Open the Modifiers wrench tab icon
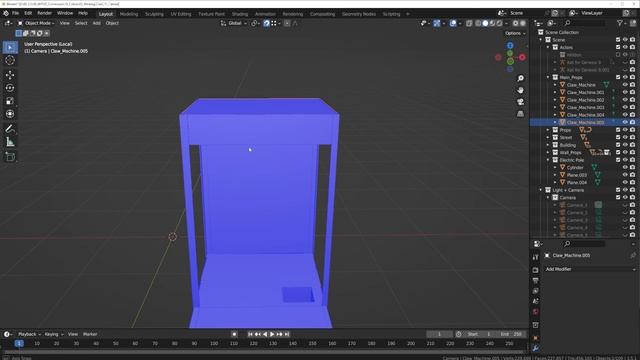The image size is (640, 360). coord(536,349)
